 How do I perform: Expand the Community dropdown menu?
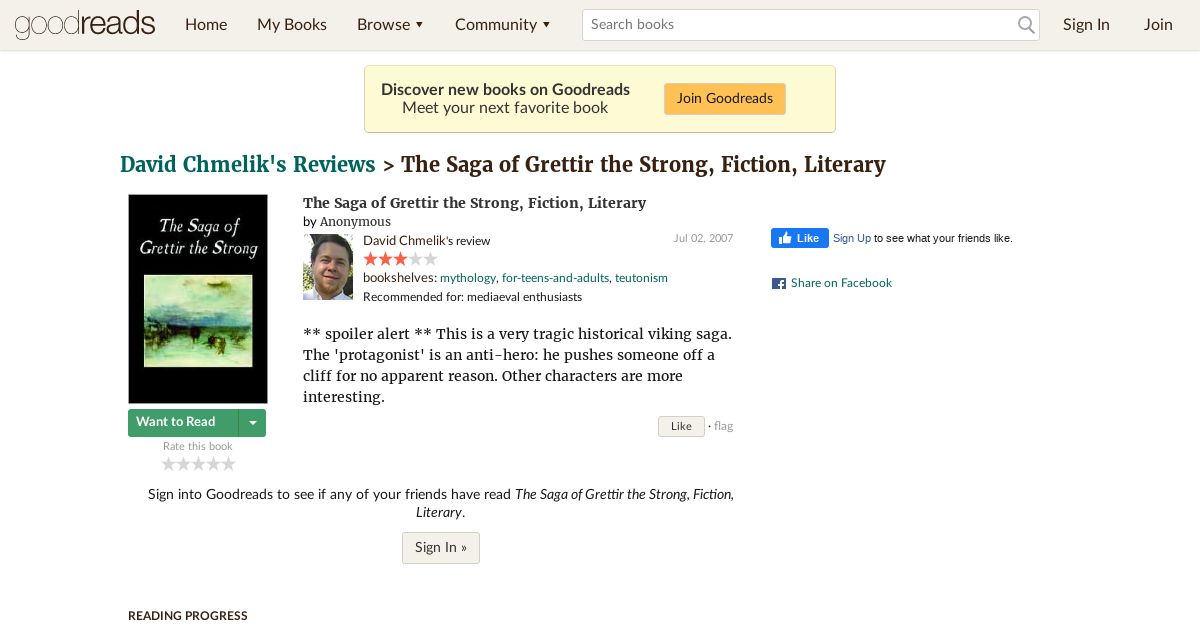pos(502,24)
